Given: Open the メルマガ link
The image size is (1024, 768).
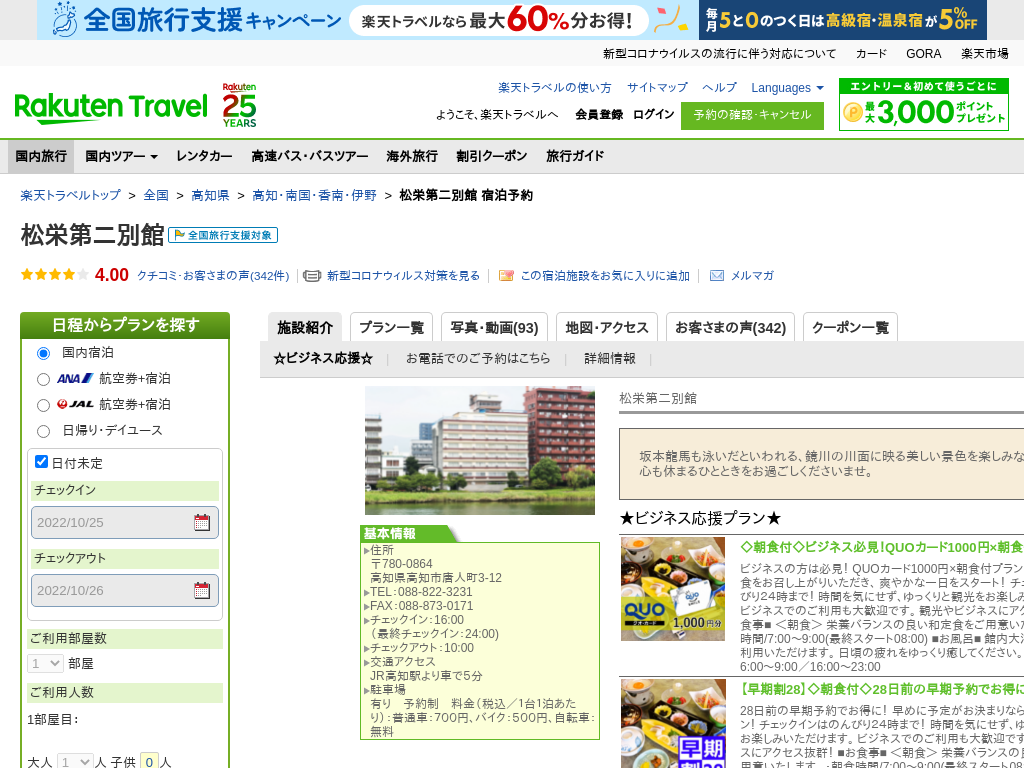Looking at the screenshot, I should 752,276.
